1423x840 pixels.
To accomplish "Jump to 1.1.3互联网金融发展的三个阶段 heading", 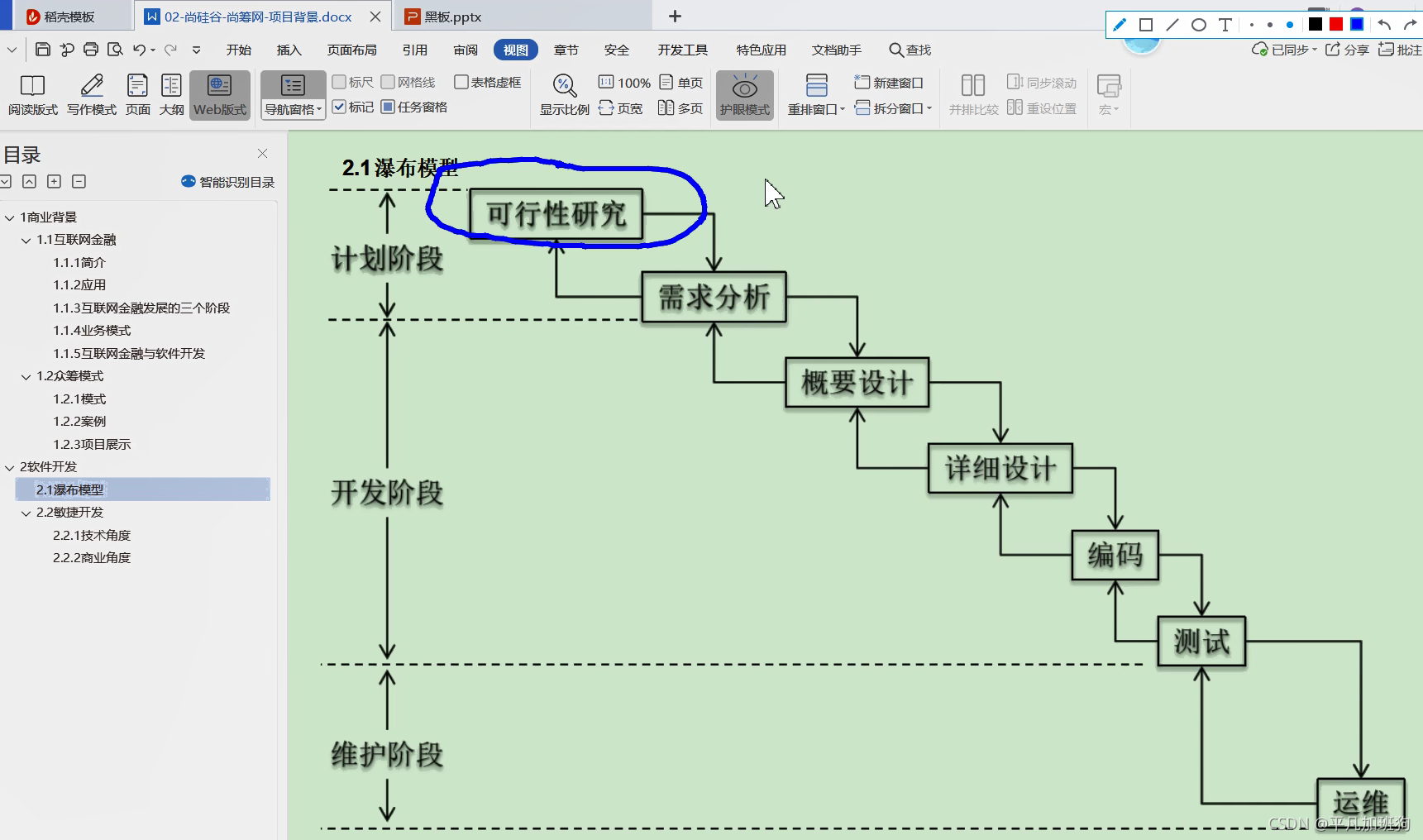I will coord(141,308).
